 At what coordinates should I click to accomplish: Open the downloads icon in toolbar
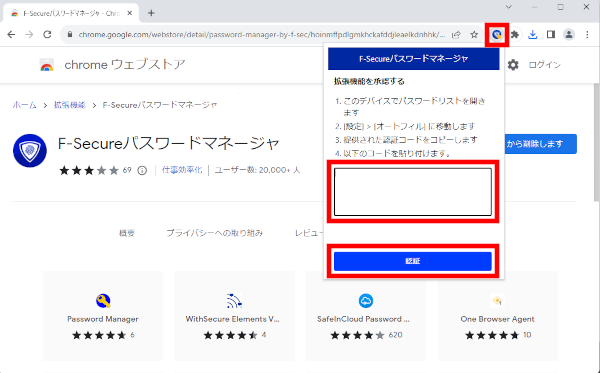coord(533,35)
